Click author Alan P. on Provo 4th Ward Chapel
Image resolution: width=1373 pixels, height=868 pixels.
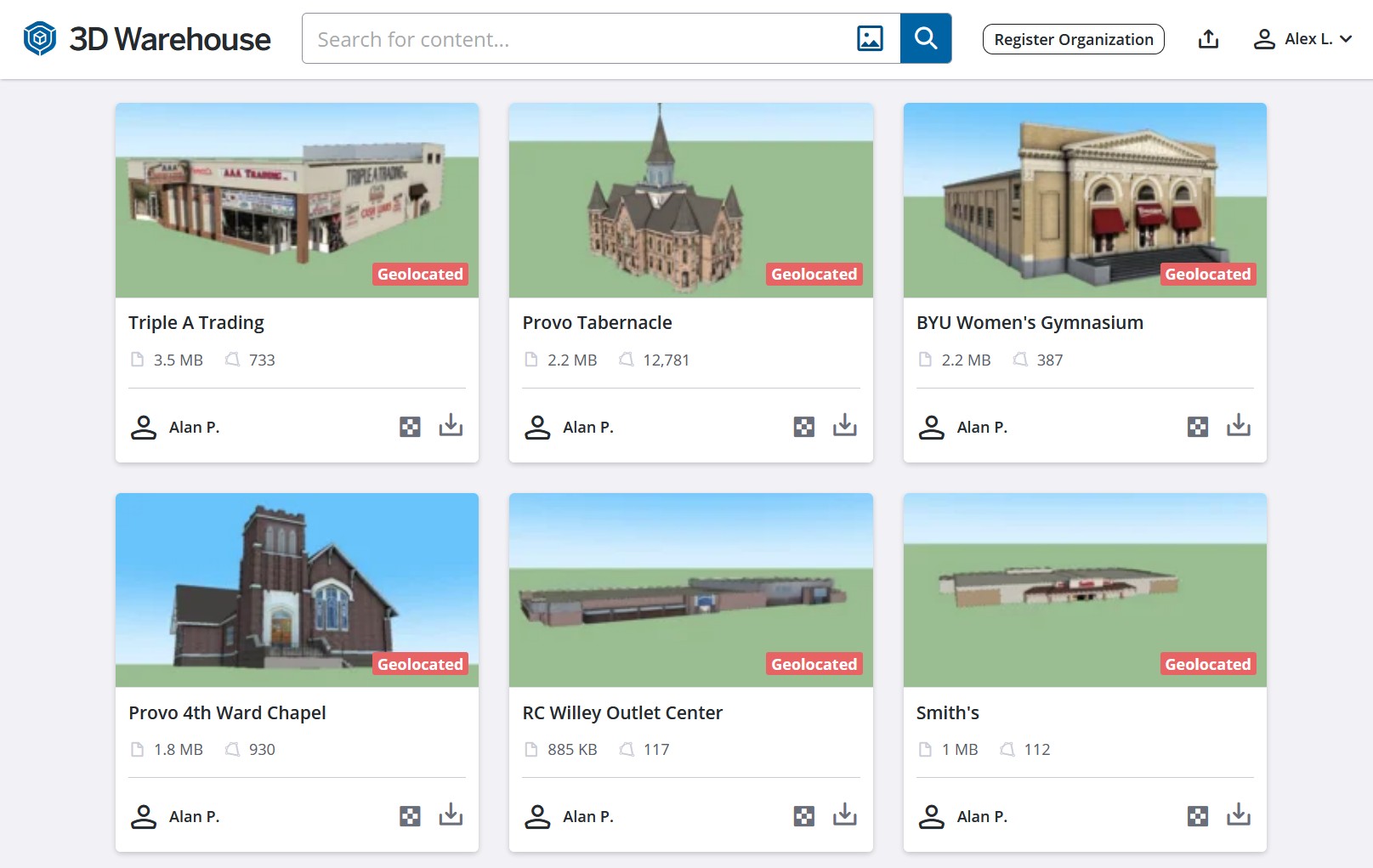click(175, 816)
